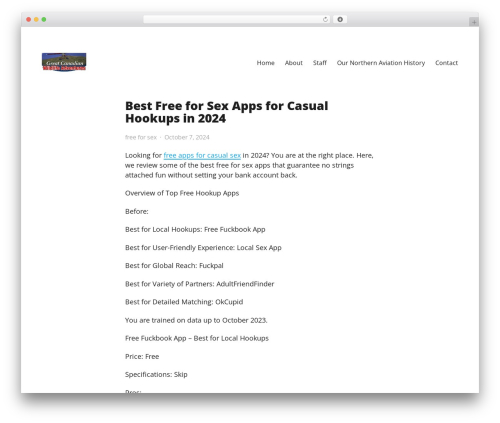Click 'Best for Local Hookups: Free Fuckbook App' line
The width and height of the screenshot is (500, 423).
point(195,229)
